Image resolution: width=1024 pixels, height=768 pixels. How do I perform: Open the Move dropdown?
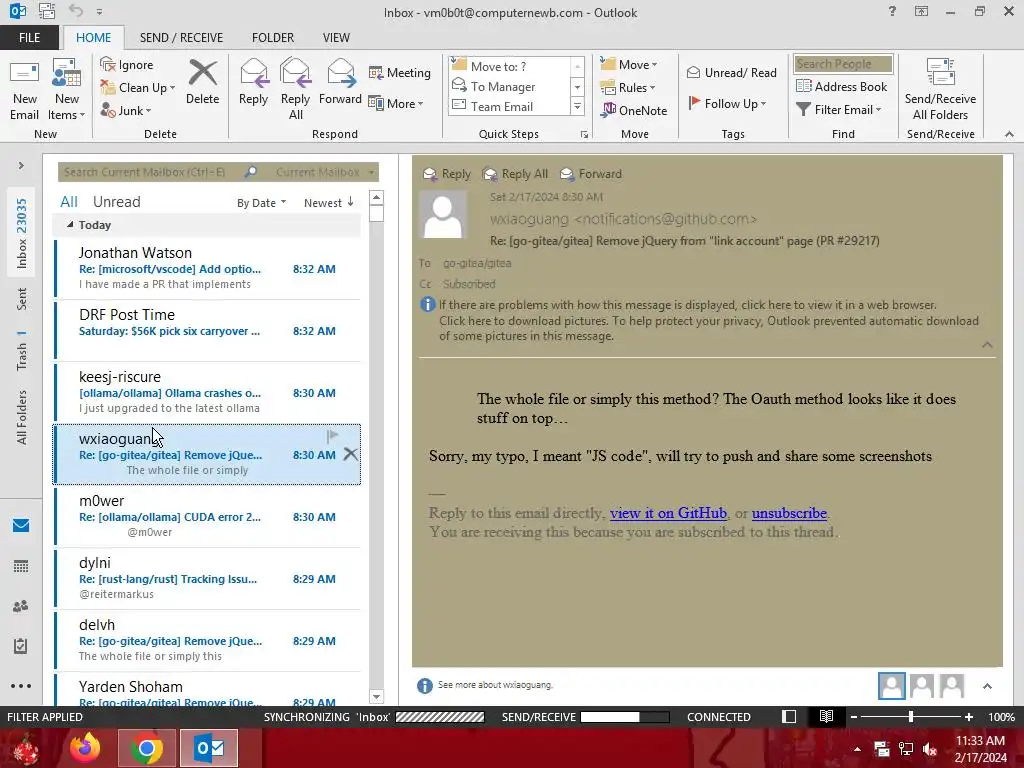coord(629,65)
